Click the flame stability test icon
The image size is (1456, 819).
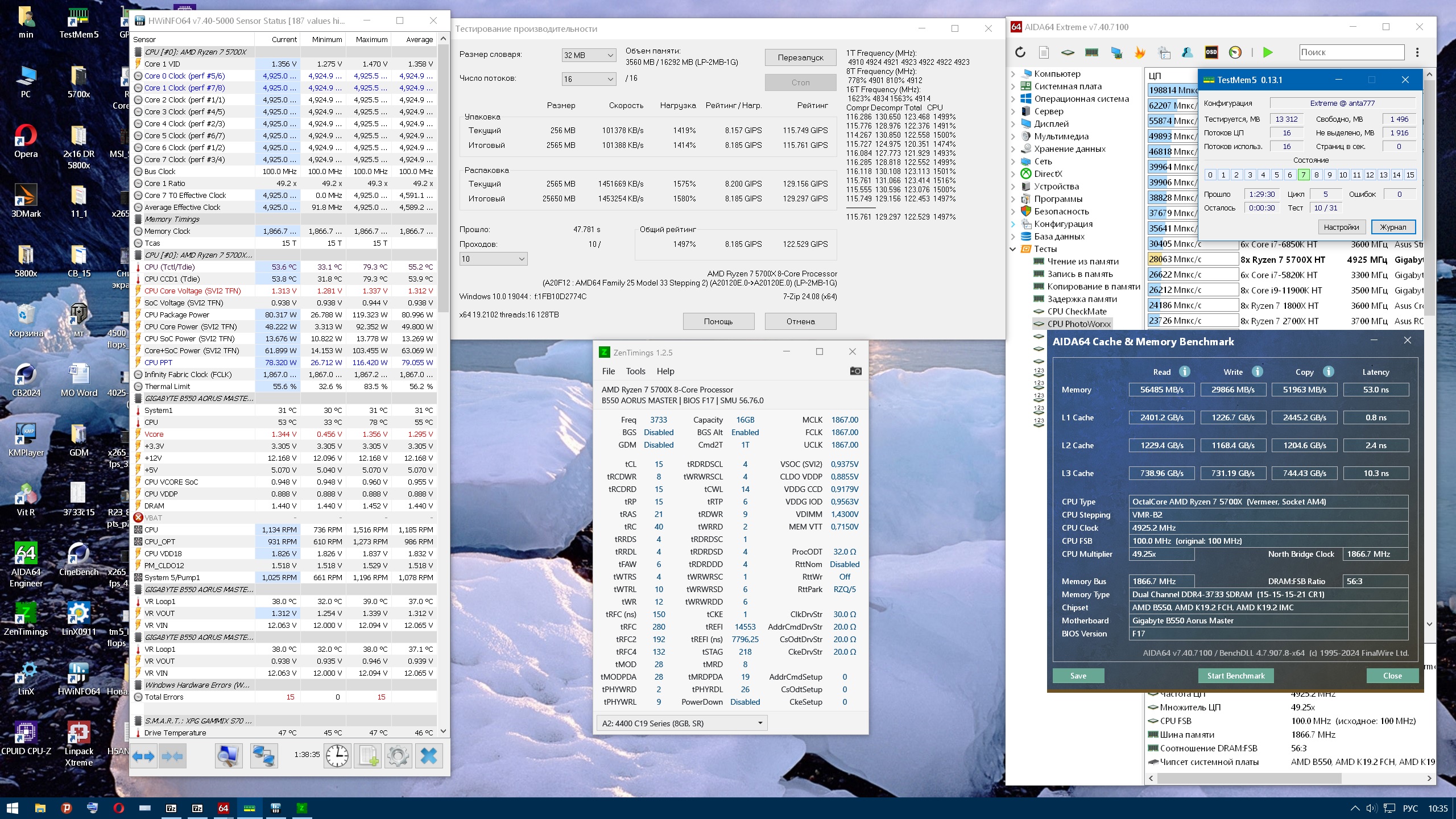pyautogui.click(x=1140, y=52)
